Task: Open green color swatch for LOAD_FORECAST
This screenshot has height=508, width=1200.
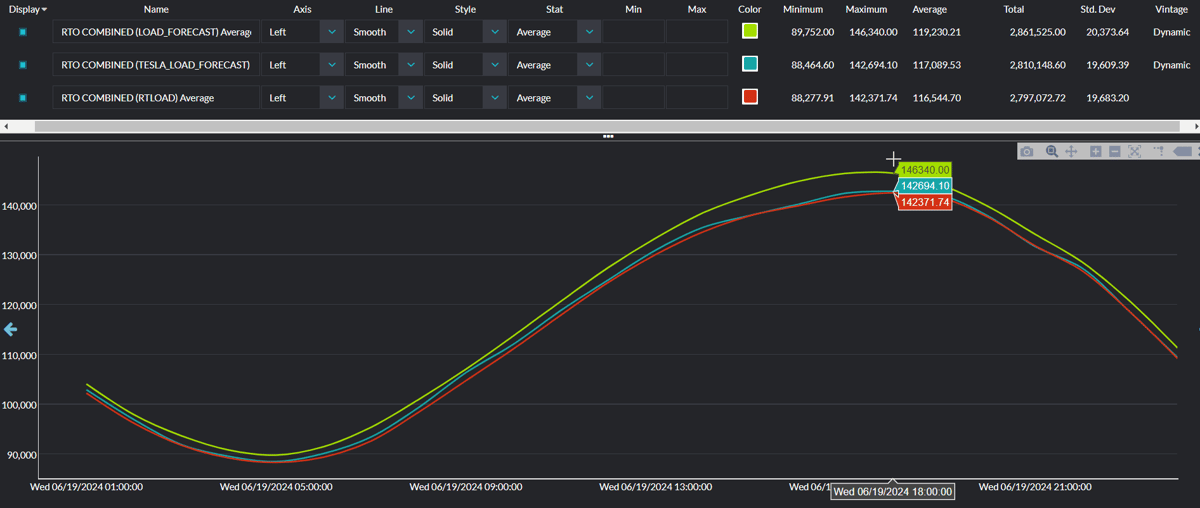Action: [x=750, y=31]
